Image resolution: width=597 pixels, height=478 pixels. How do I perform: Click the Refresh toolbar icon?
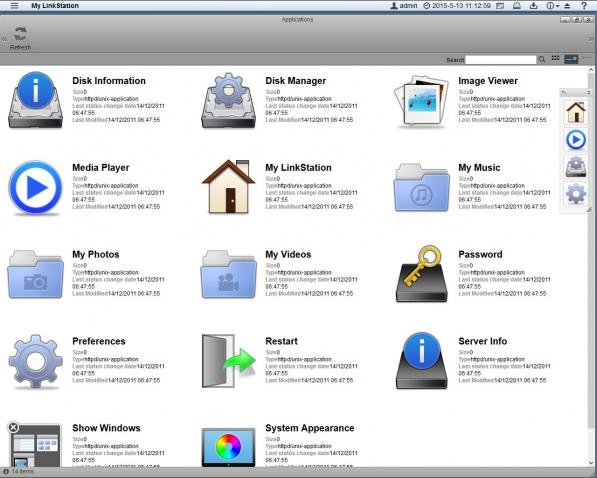20,38
